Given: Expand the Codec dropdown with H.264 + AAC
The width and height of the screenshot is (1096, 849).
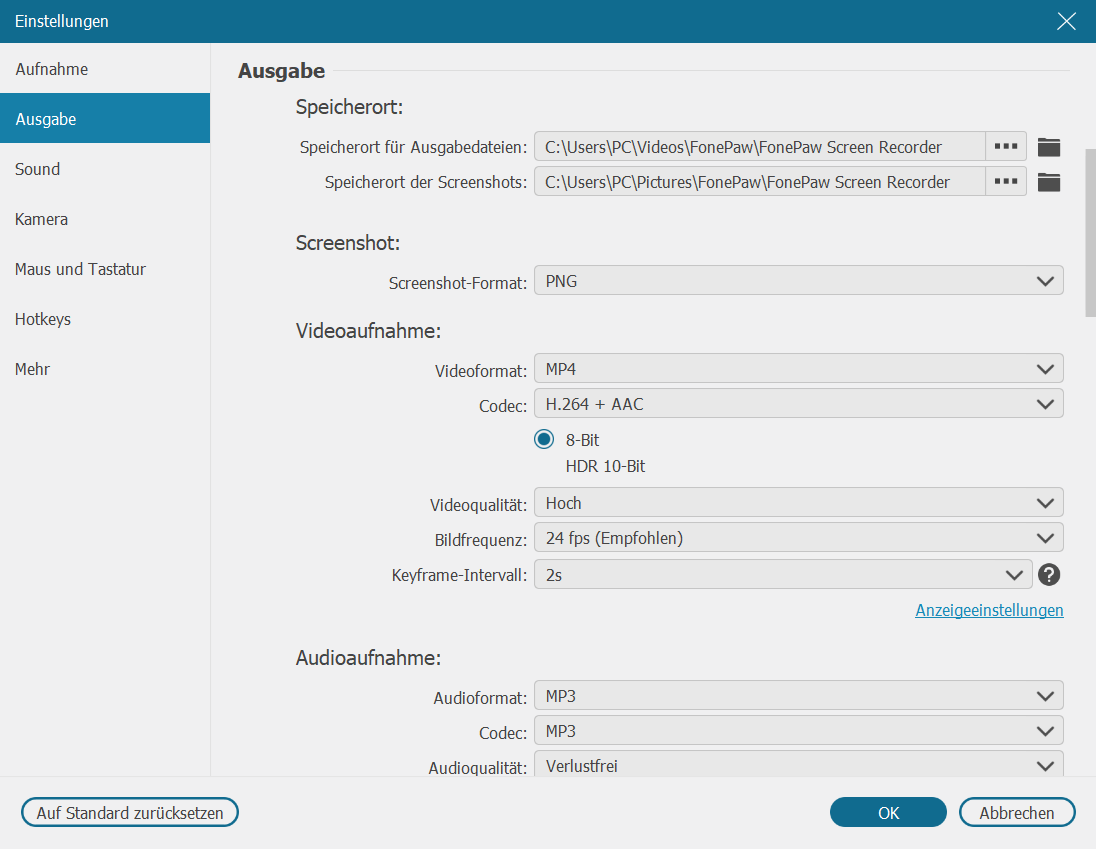Looking at the screenshot, I should [797, 404].
